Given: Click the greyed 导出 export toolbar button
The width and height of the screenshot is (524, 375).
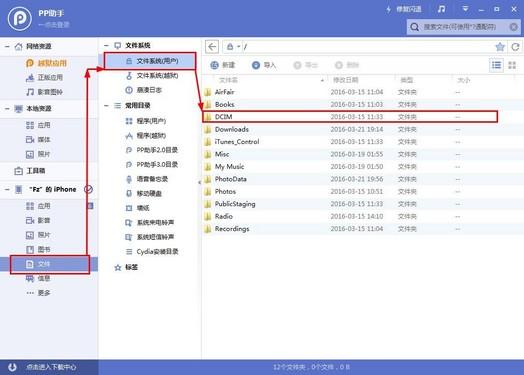Looking at the screenshot, I should pos(305,65).
